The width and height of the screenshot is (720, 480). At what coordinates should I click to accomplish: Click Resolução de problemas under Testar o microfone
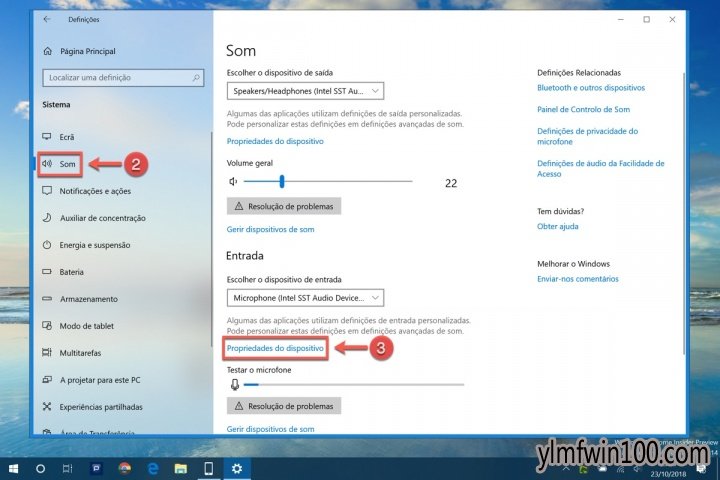tap(284, 406)
